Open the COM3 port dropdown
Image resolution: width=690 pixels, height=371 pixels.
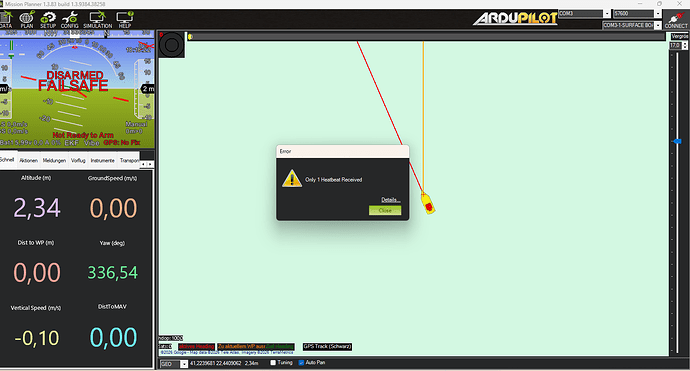pyautogui.click(x=607, y=14)
